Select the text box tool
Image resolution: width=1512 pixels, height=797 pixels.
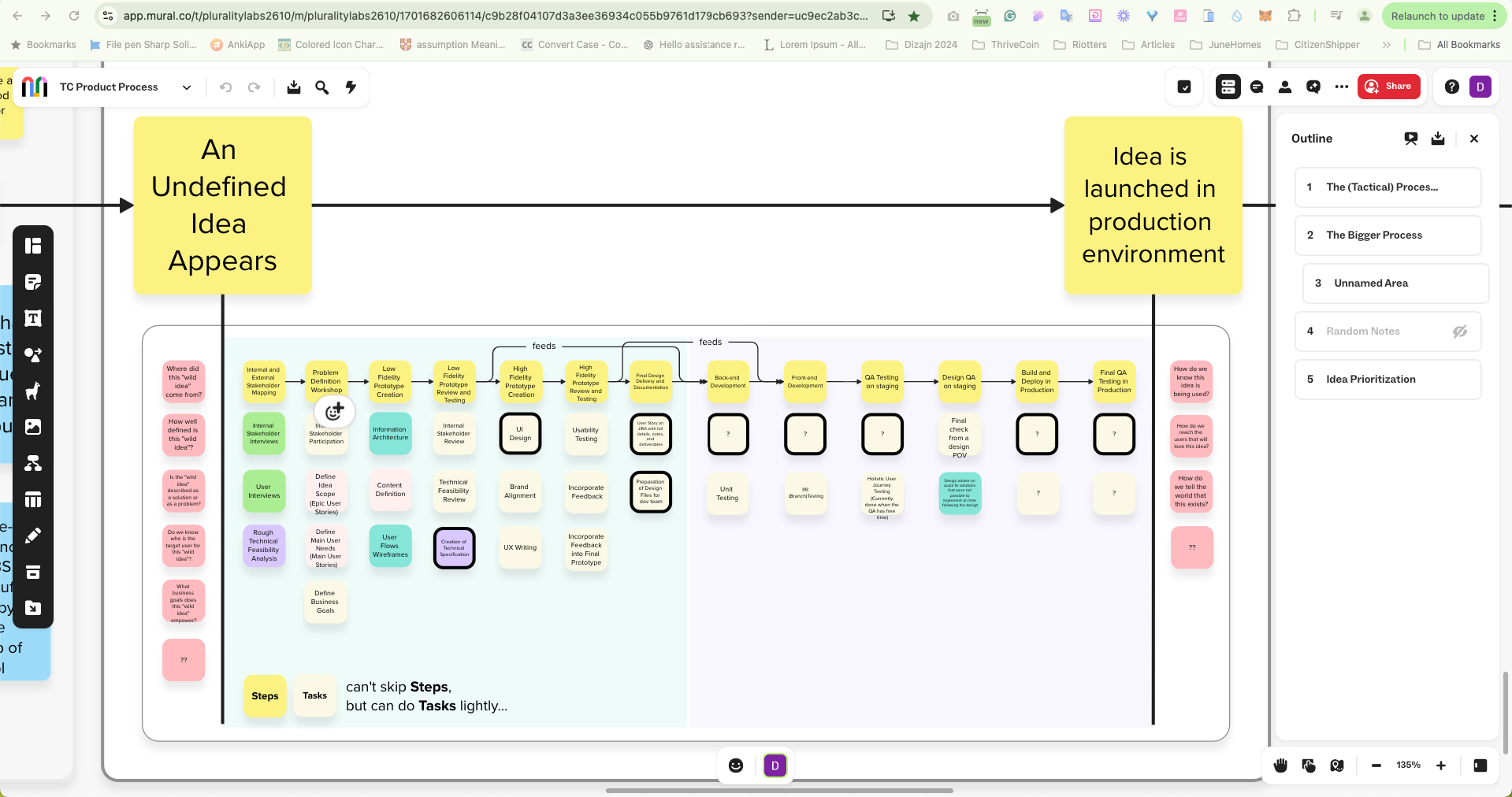[33, 318]
